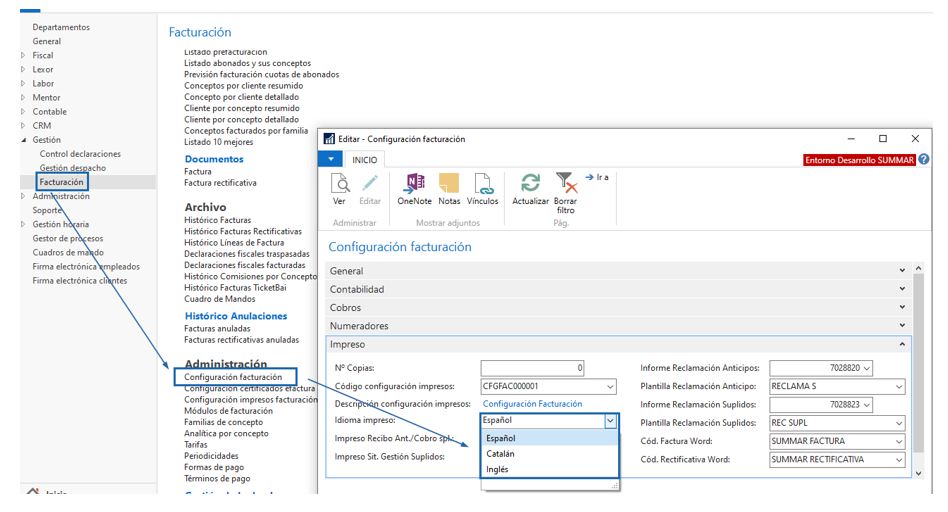This screenshot has width=948, height=512.
Task: Refresh page with Actualizar icon
Action: coord(530,184)
